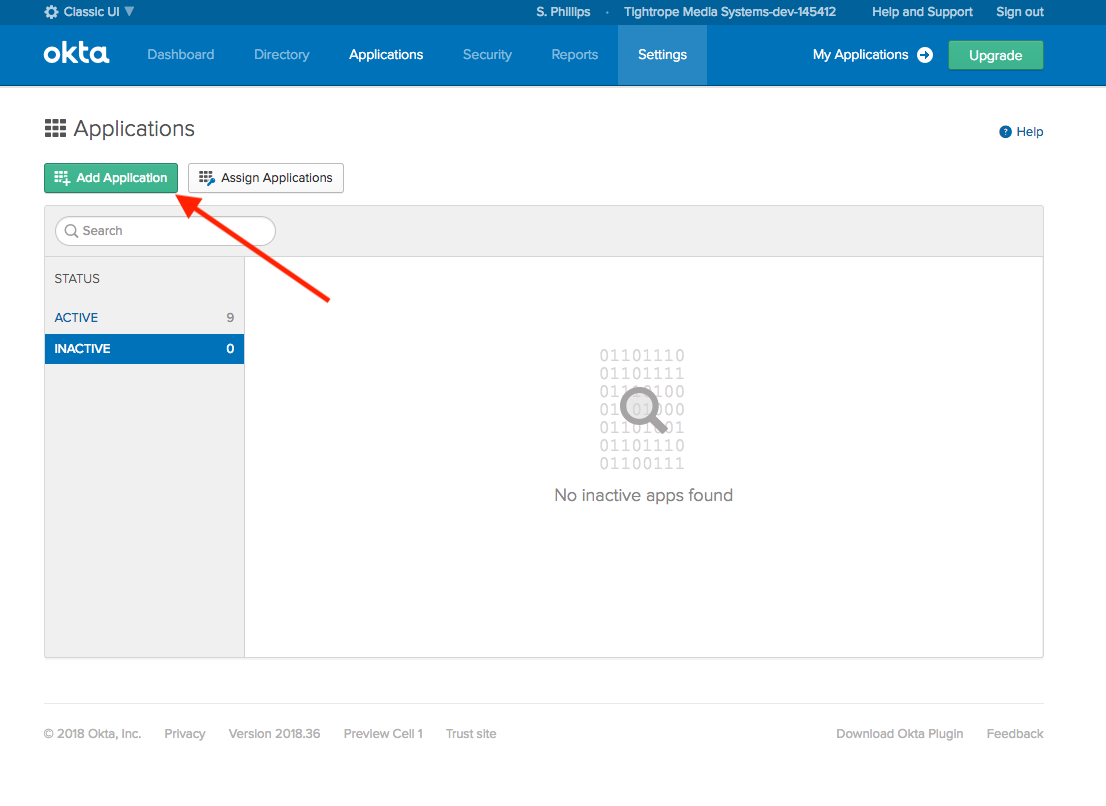Click the My Applications arrow icon

pyautogui.click(x=925, y=55)
